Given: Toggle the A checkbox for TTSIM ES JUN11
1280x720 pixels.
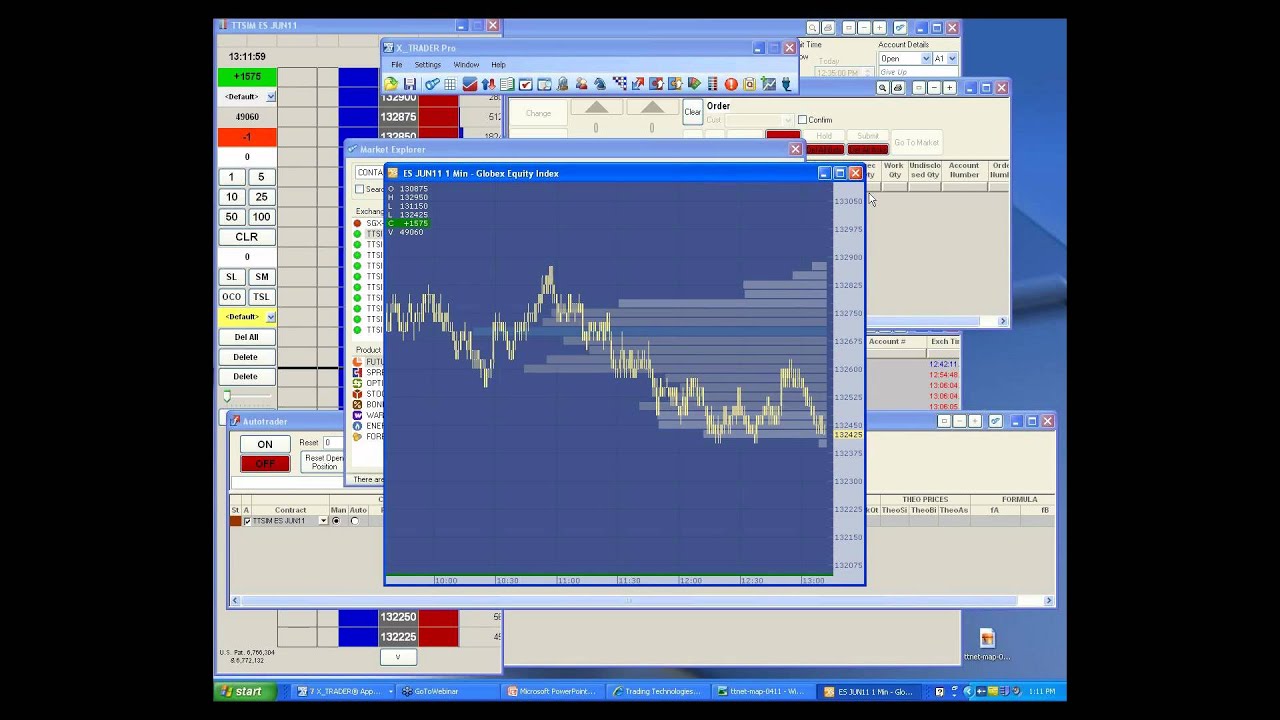Looking at the screenshot, I should [247, 521].
